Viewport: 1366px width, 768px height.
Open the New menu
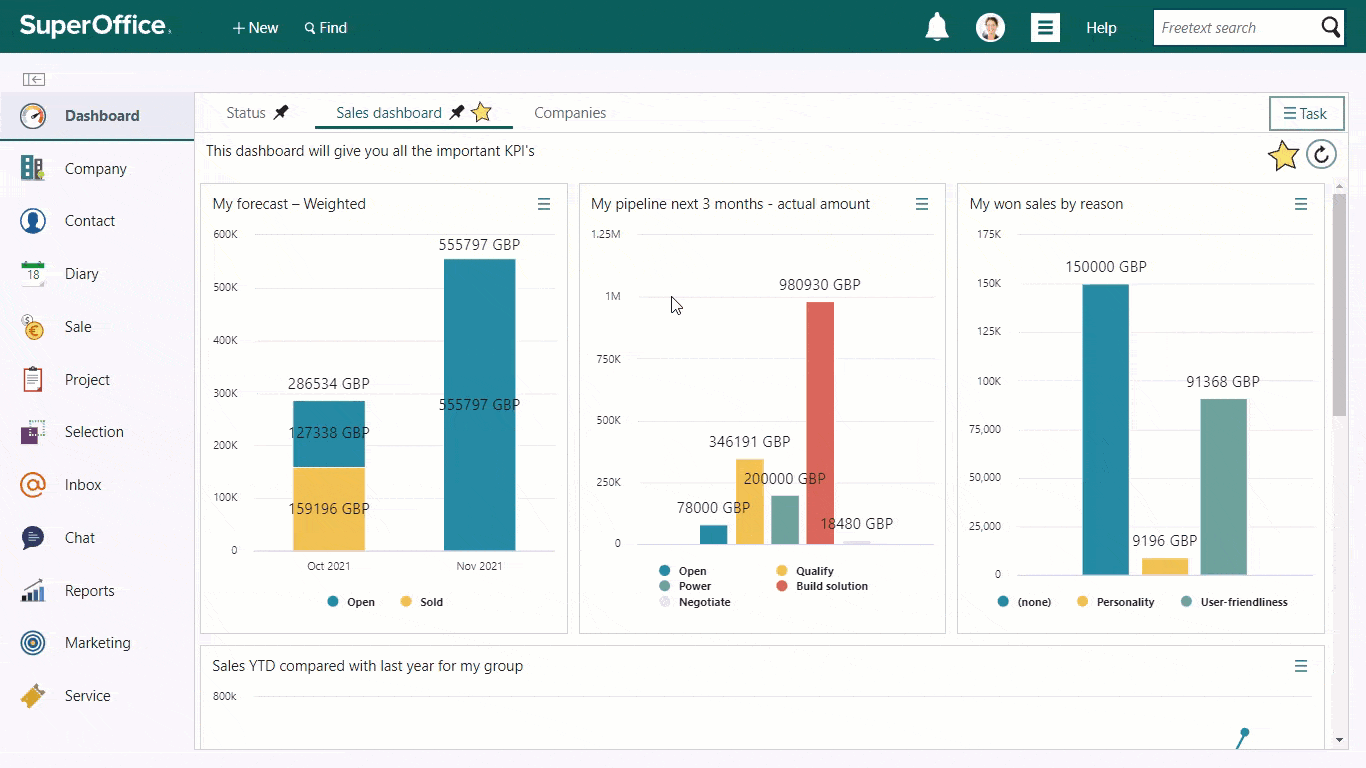click(255, 28)
